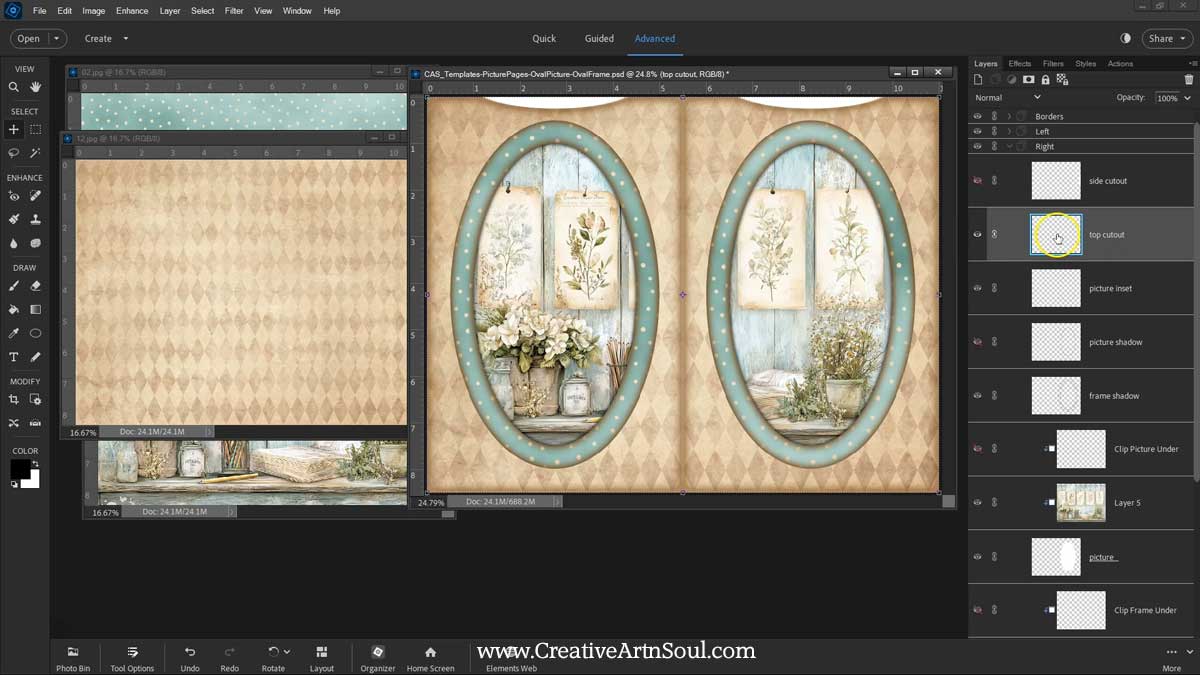Hide Layer 5
1200x675 pixels.
point(977,503)
